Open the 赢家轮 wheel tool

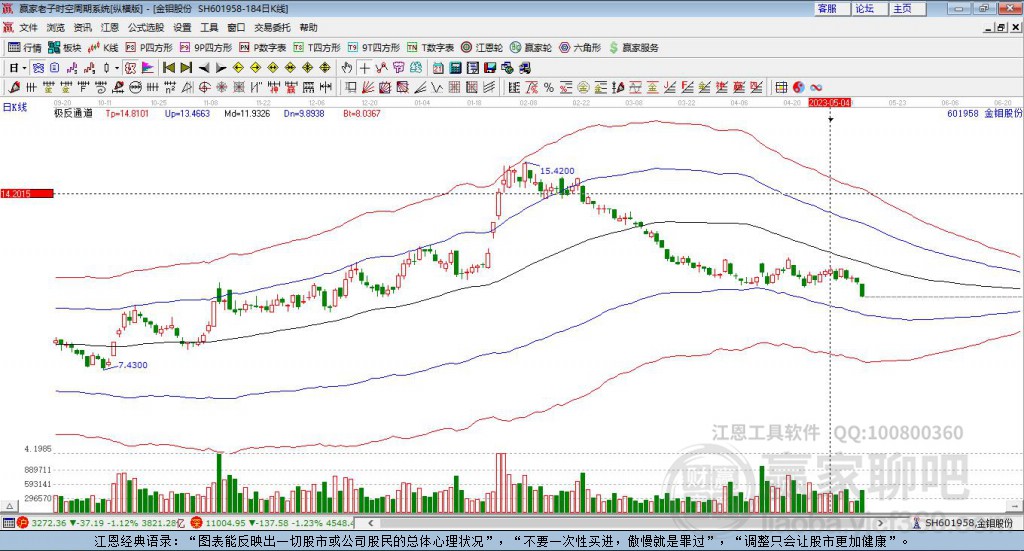(x=531, y=48)
